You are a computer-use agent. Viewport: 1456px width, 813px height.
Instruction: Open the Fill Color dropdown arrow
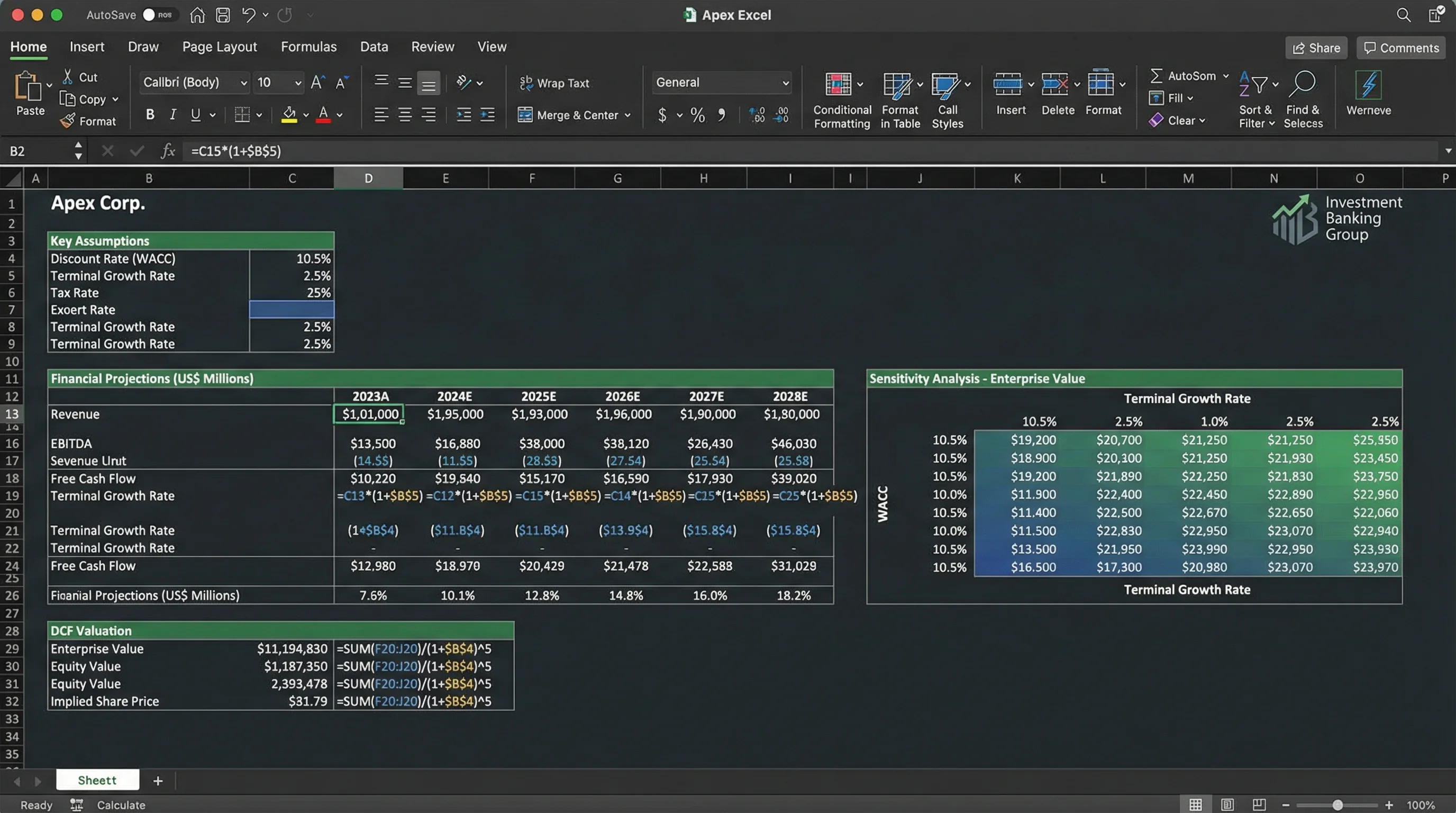pos(305,115)
